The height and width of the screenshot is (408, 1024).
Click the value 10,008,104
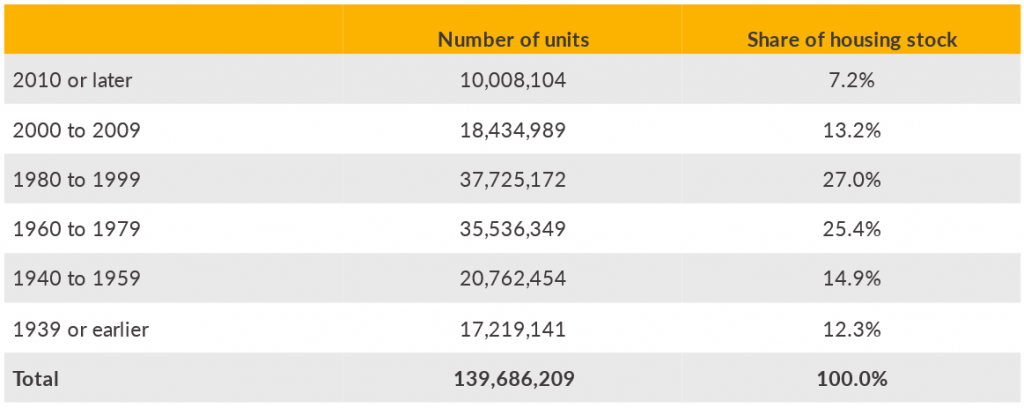point(514,80)
